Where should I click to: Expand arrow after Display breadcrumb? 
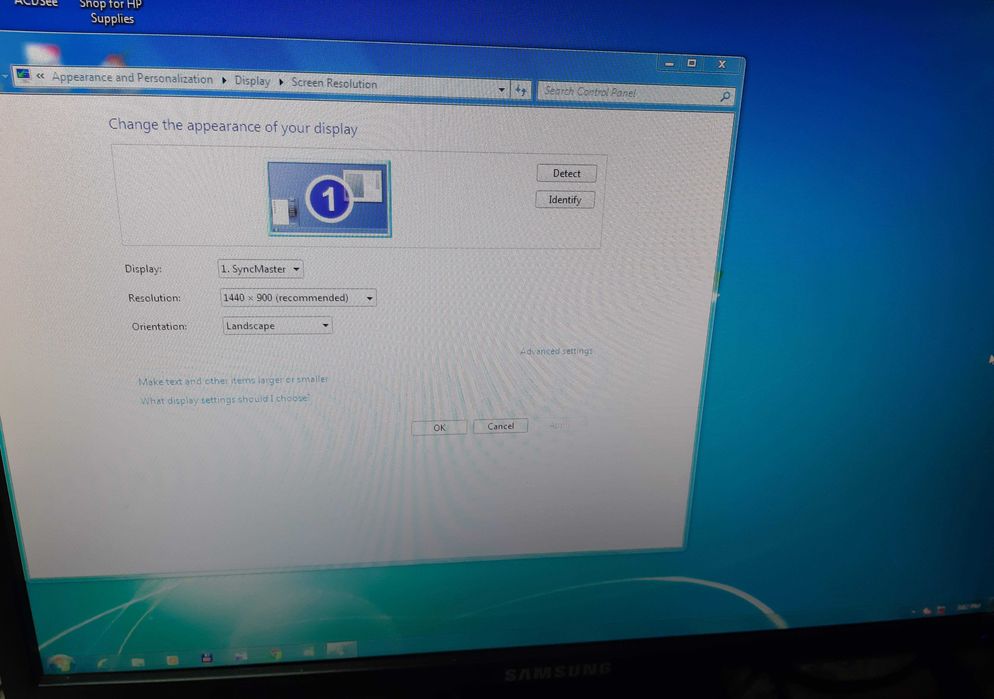click(x=281, y=82)
